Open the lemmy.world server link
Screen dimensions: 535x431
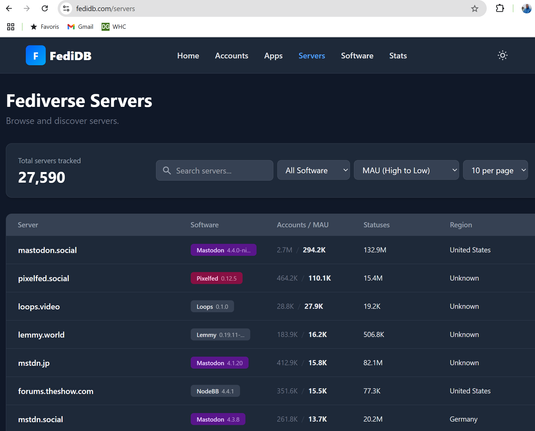pos(41,335)
